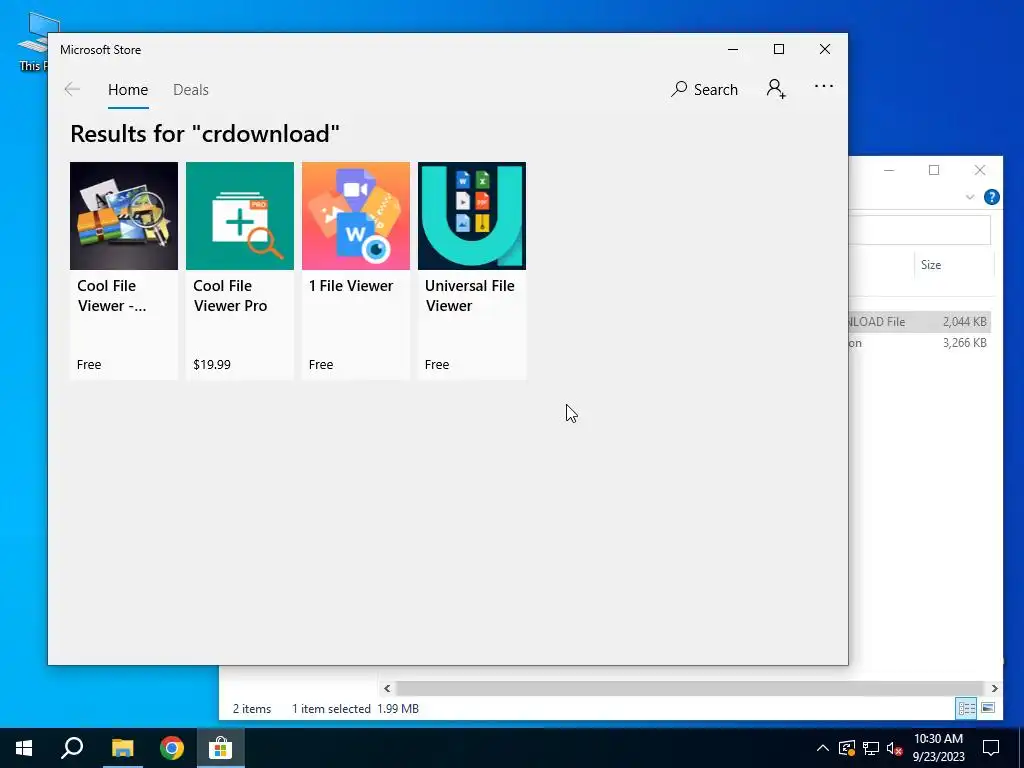Open File Explorer from the taskbar
This screenshot has width=1024, height=768.
[x=122, y=748]
